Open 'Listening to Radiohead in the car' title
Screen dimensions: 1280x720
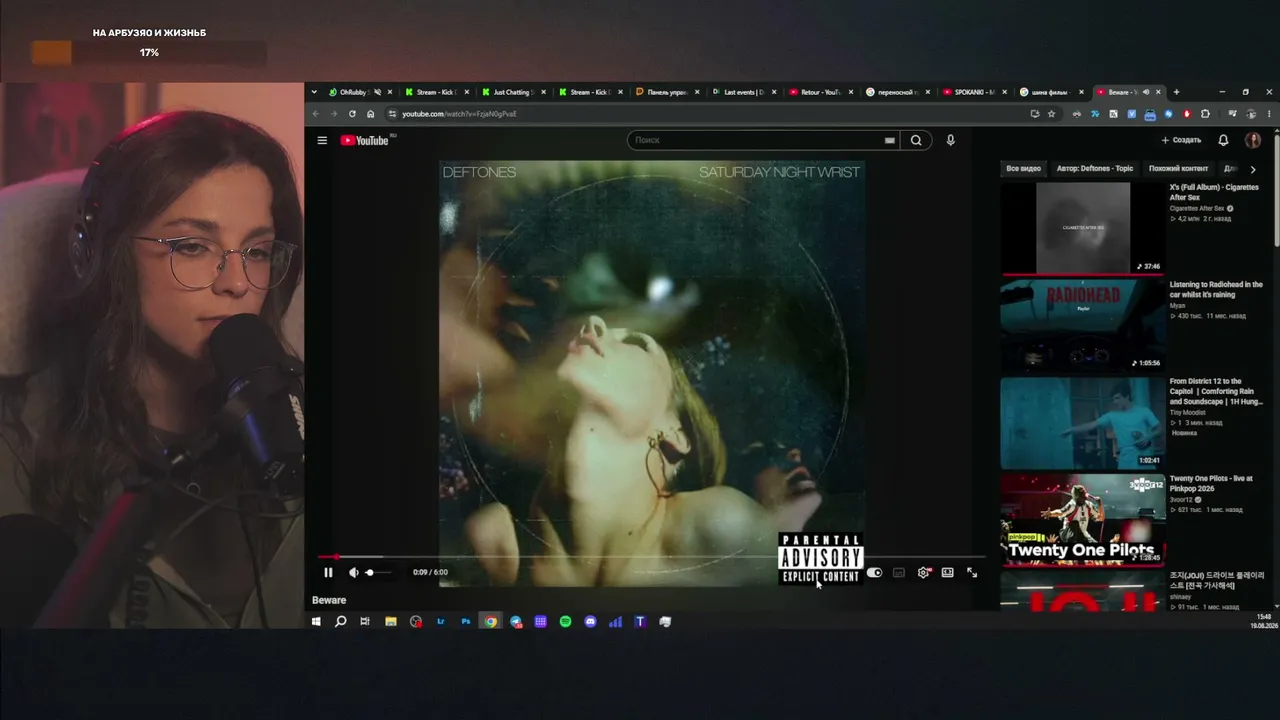(x=1216, y=289)
